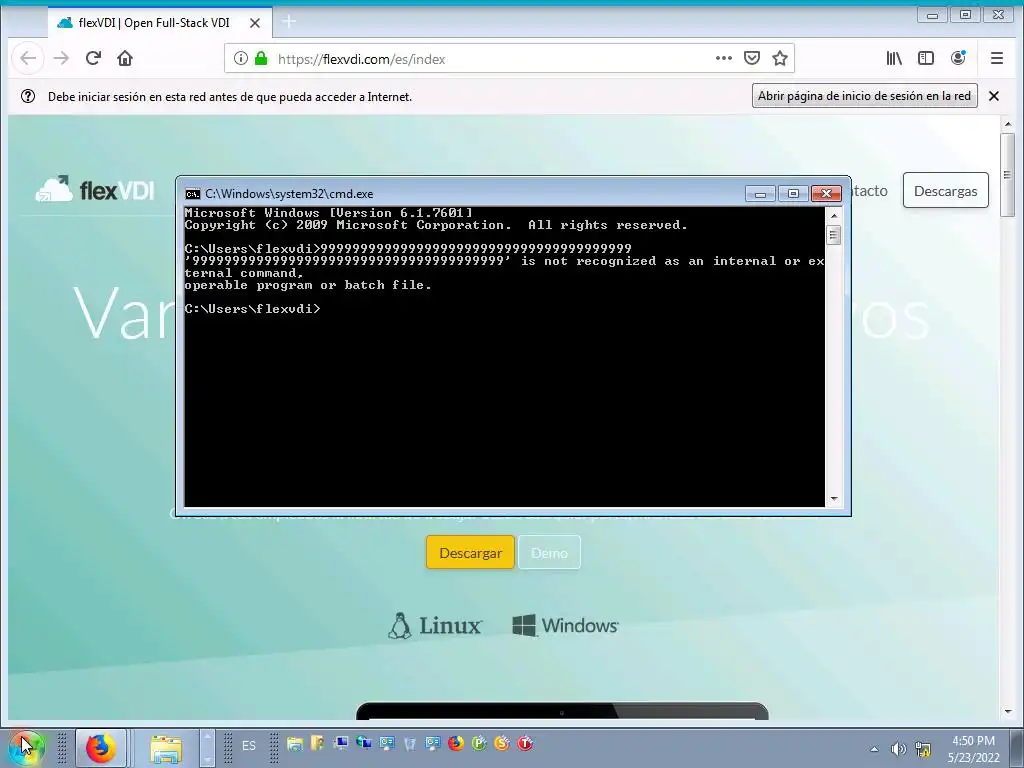Launch the orange S icon in taskbar
This screenshot has width=1024, height=768.
tap(502, 743)
